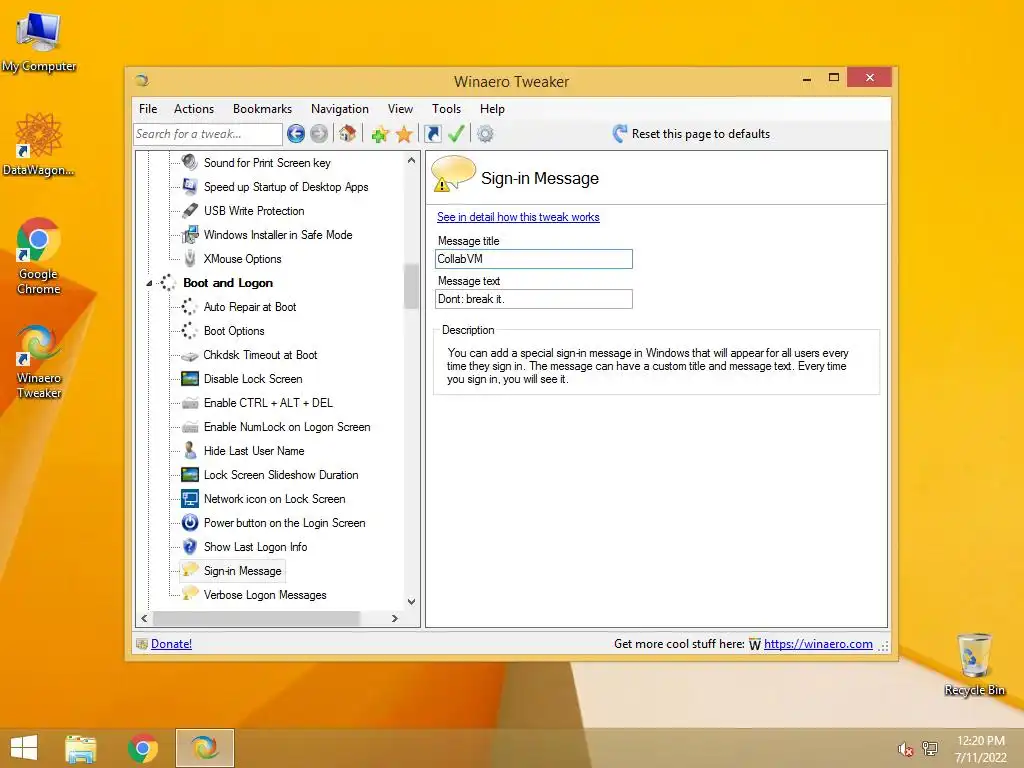The width and height of the screenshot is (1024, 768).
Task: Click the muted volume tray icon
Action: point(905,750)
